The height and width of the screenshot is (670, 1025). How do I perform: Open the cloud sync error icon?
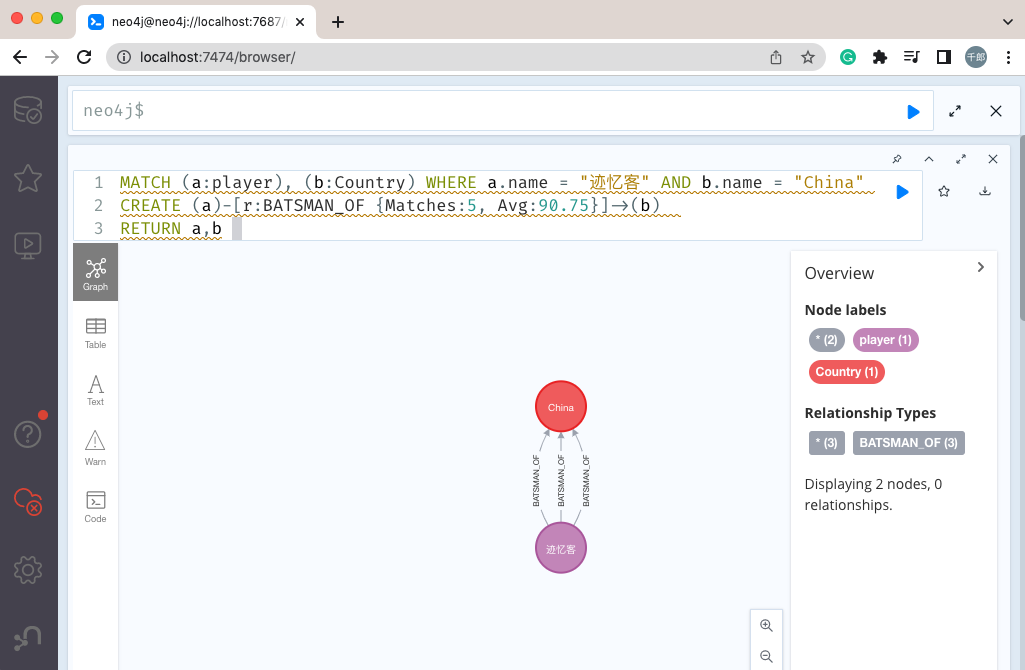click(x=28, y=501)
